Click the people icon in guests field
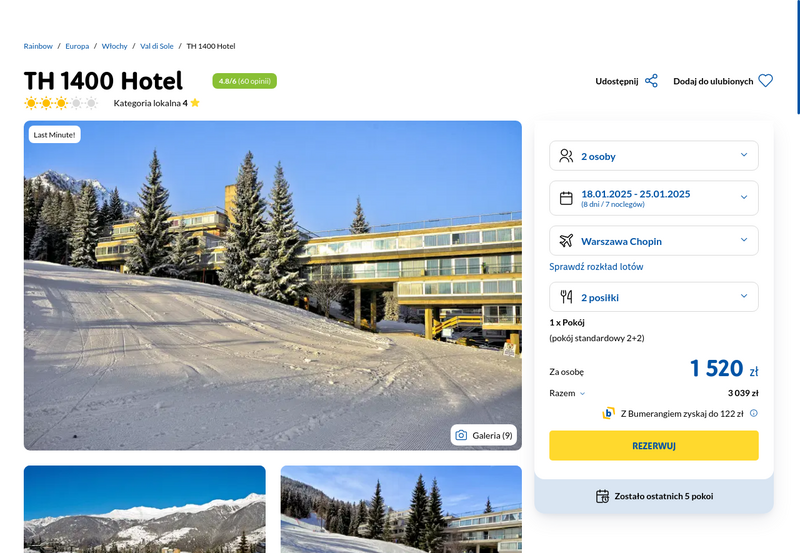 click(x=566, y=156)
